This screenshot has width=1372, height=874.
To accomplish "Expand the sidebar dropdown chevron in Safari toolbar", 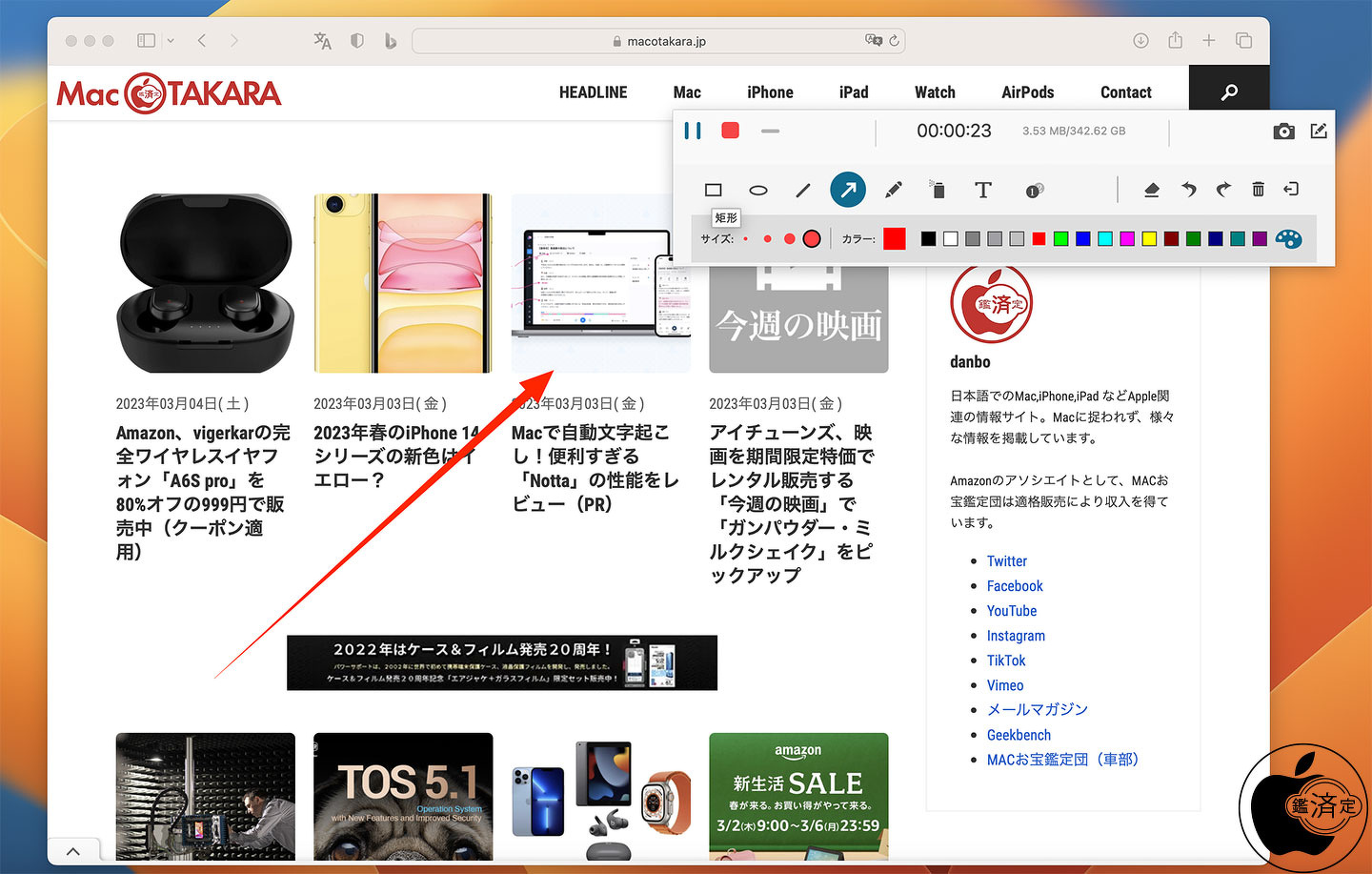I will coord(171,41).
